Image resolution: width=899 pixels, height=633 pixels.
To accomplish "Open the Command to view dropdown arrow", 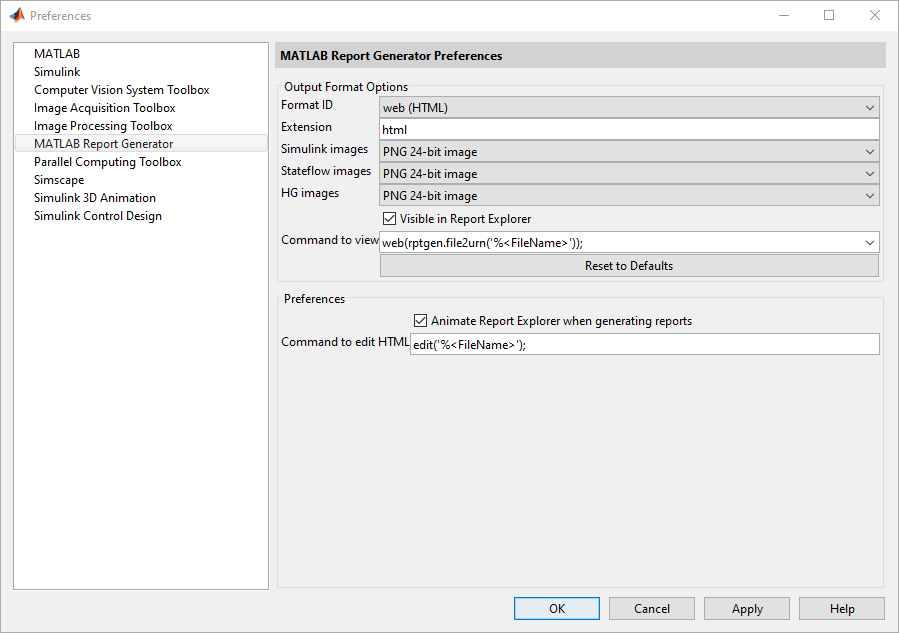I will (x=869, y=243).
